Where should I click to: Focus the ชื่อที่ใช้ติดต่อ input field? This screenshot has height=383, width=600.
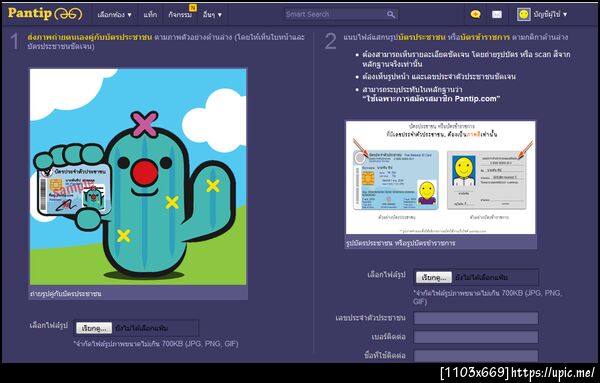(x=476, y=355)
